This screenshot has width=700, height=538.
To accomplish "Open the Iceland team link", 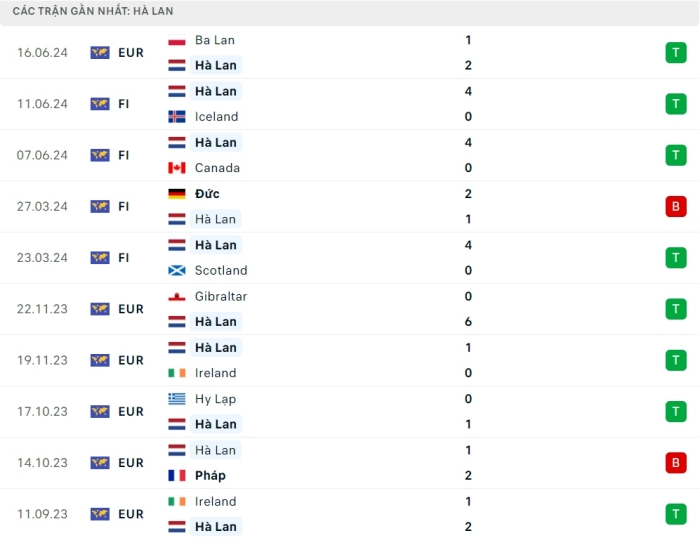I will (216, 117).
